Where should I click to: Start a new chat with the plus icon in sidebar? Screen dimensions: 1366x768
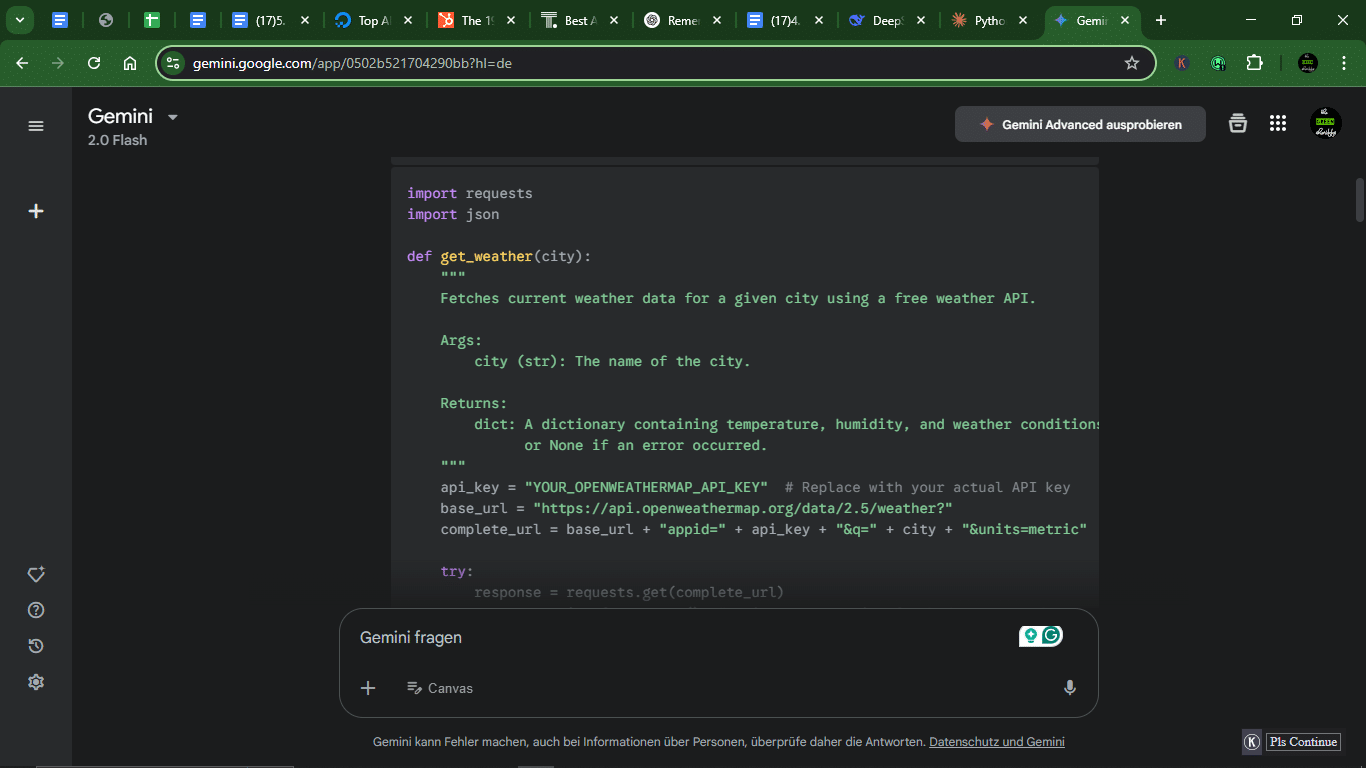36,211
